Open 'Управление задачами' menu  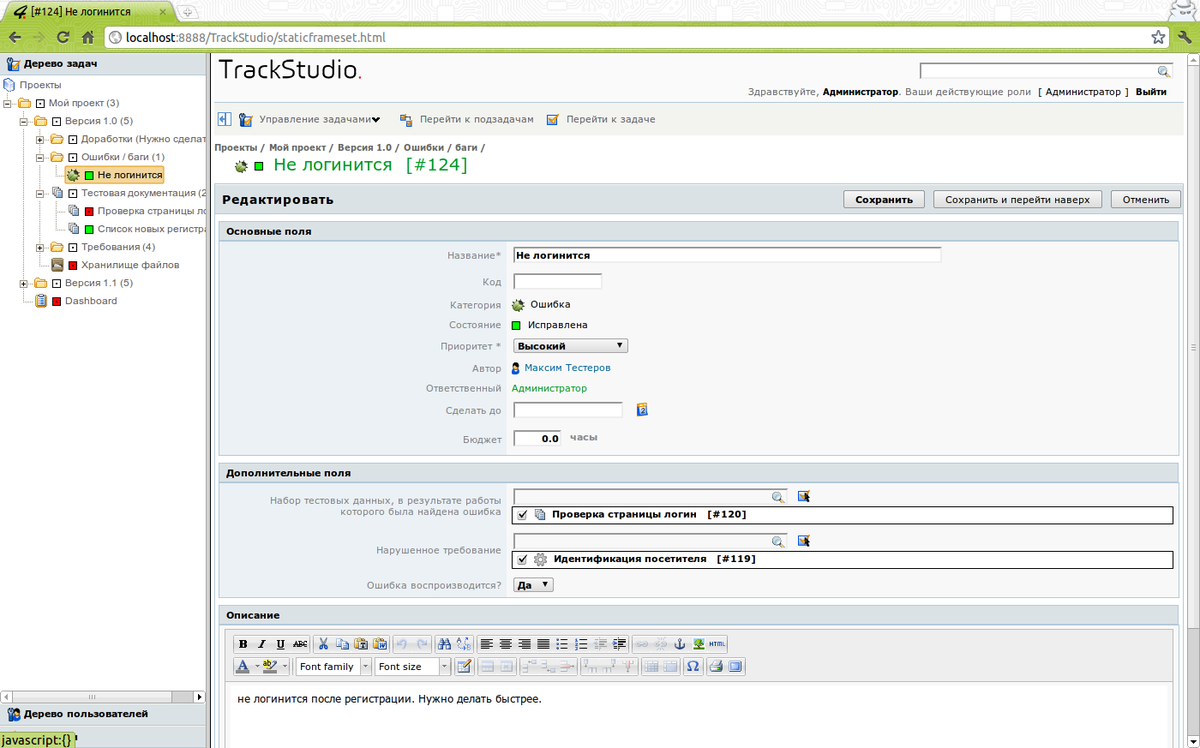319,120
